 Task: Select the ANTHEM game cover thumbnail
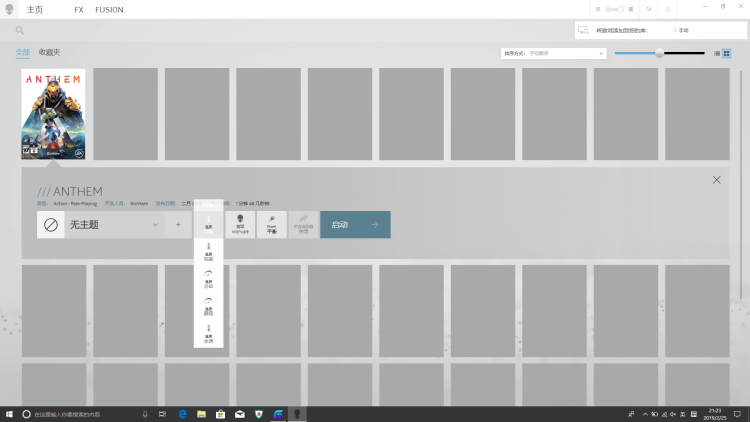coord(53,114)
